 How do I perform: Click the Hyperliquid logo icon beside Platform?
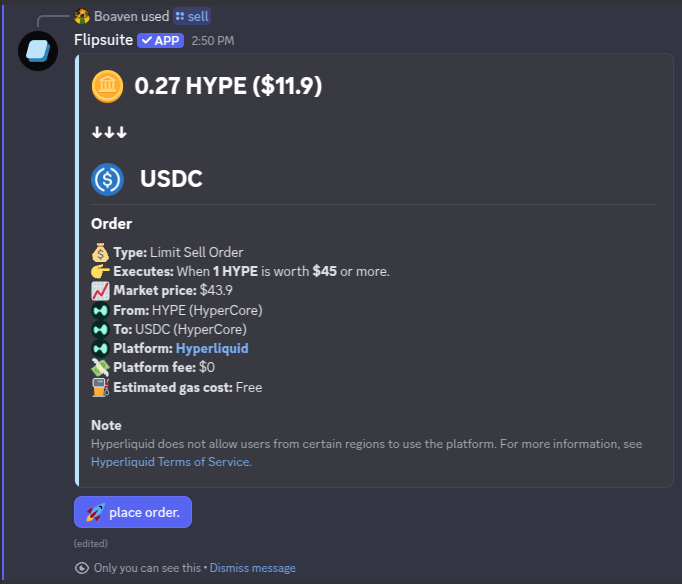(100, 349)
